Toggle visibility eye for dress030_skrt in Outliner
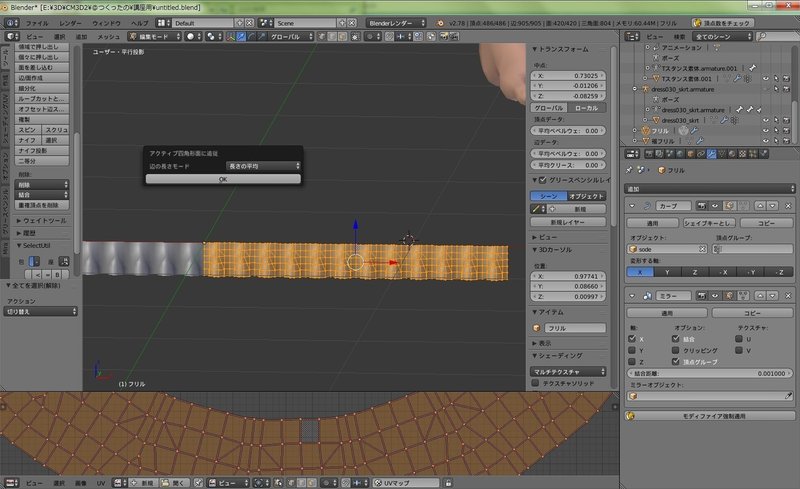This screenshot has height=489, width=800. coord(765,120)
